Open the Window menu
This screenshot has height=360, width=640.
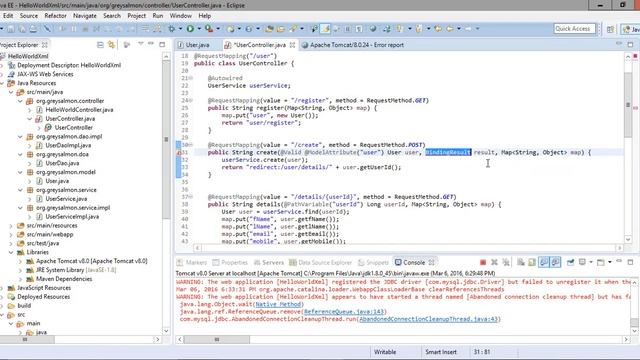(180, 16)
